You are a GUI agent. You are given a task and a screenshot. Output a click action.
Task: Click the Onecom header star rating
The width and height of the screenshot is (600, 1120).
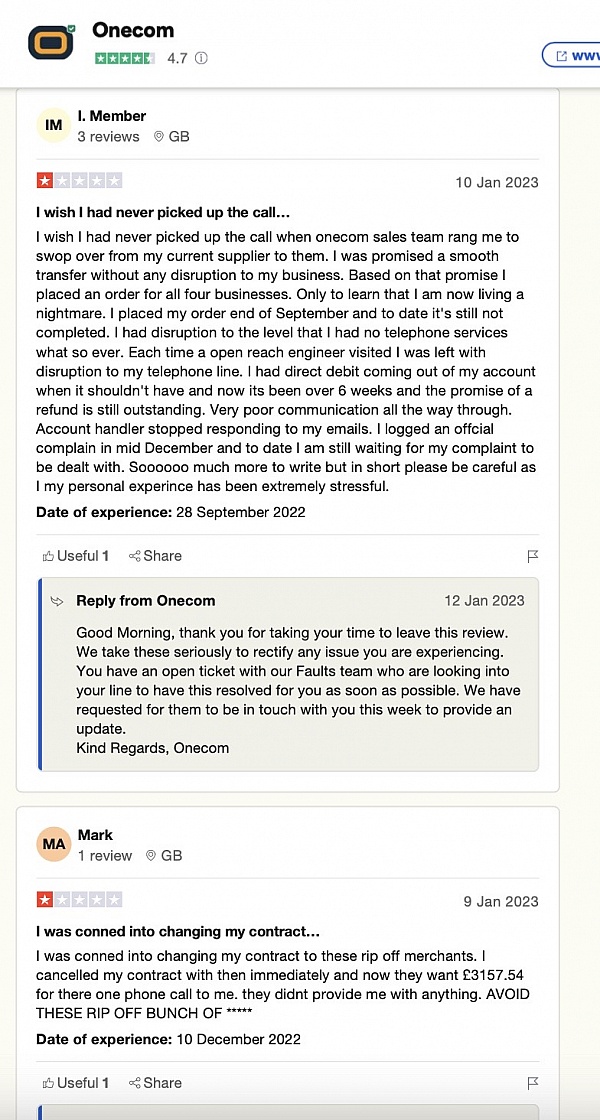pos(125,58)
